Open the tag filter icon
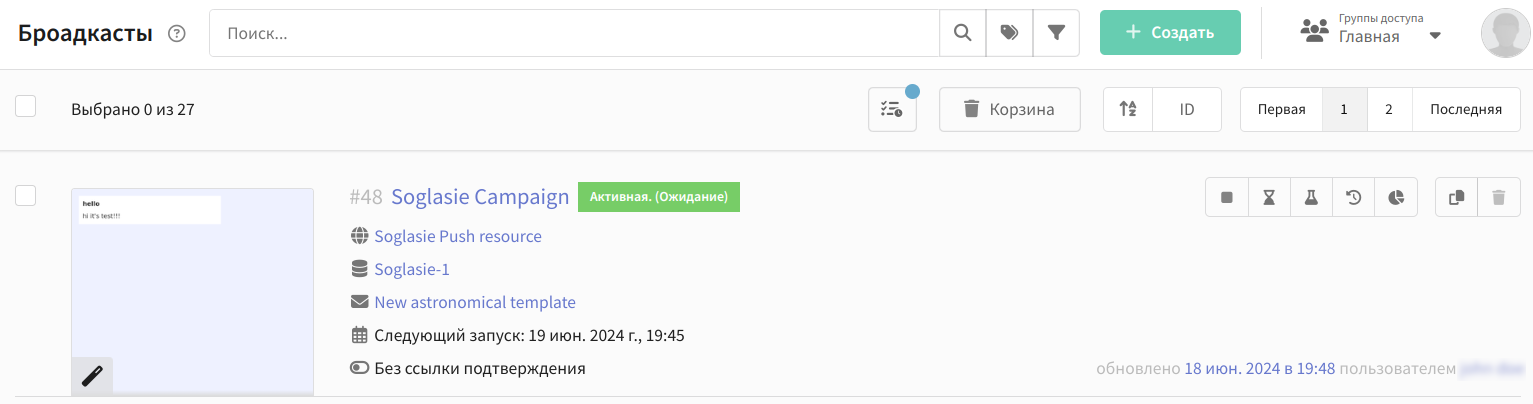1533x404 pixels. (x=1009, y=33)
